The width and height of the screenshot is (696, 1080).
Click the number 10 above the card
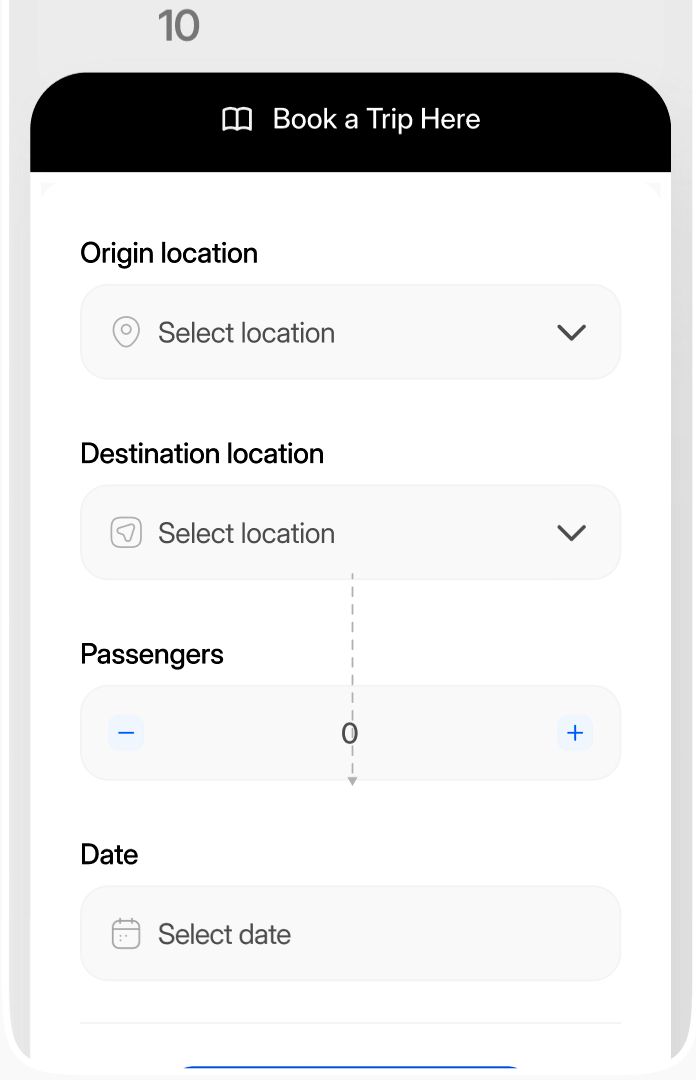[179, 26]
